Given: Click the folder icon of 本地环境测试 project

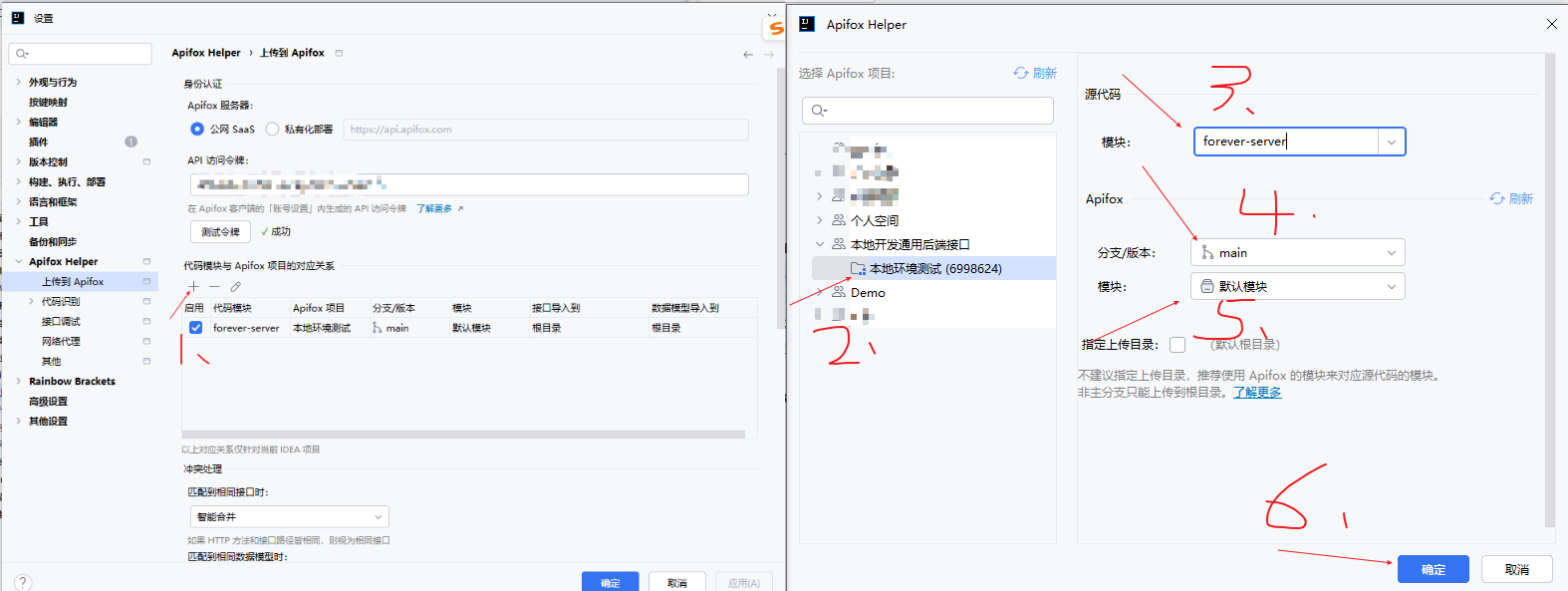Looking at the screenshot, I should pos(858,268).
